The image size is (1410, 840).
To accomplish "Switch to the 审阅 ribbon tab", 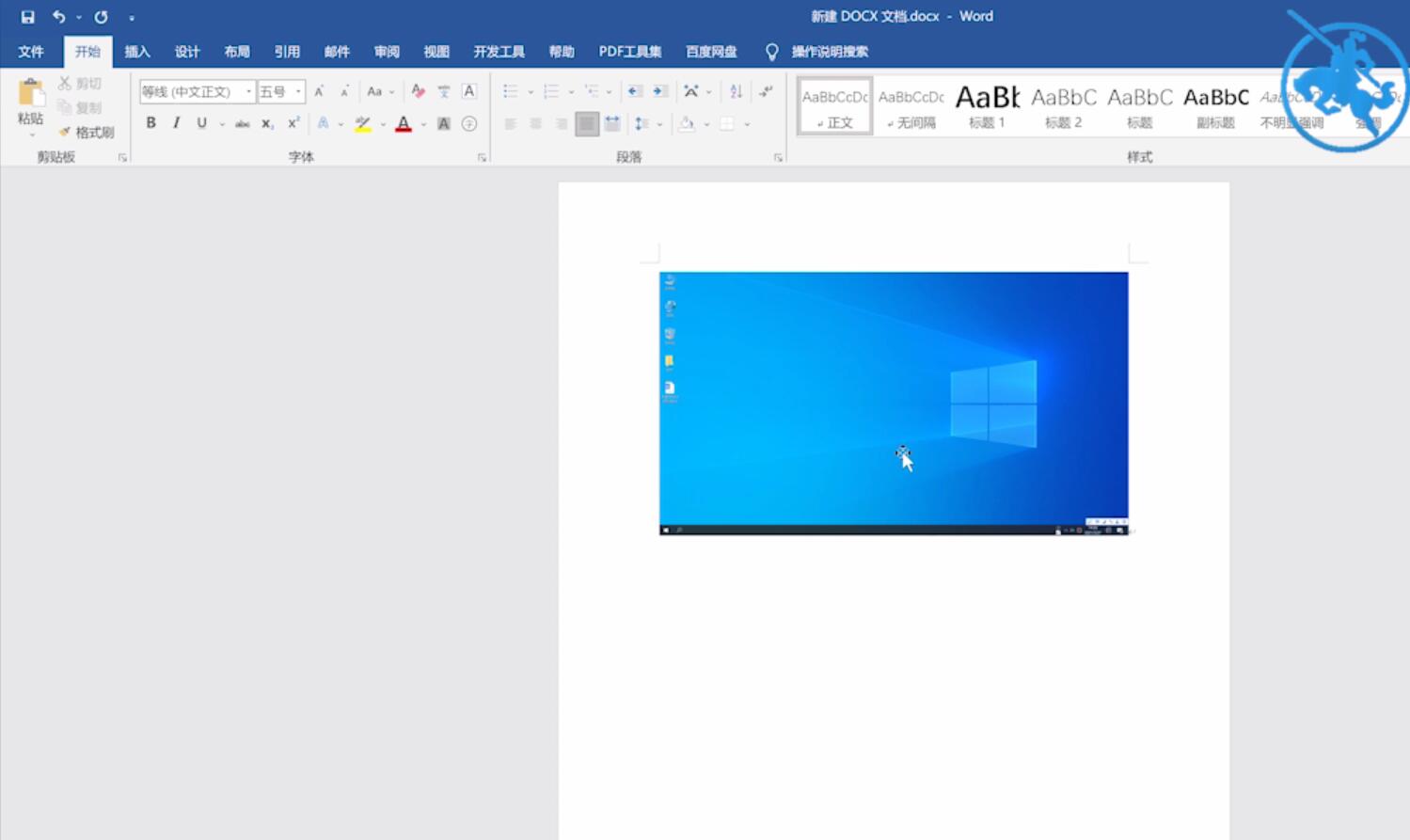I will (387, 52).
